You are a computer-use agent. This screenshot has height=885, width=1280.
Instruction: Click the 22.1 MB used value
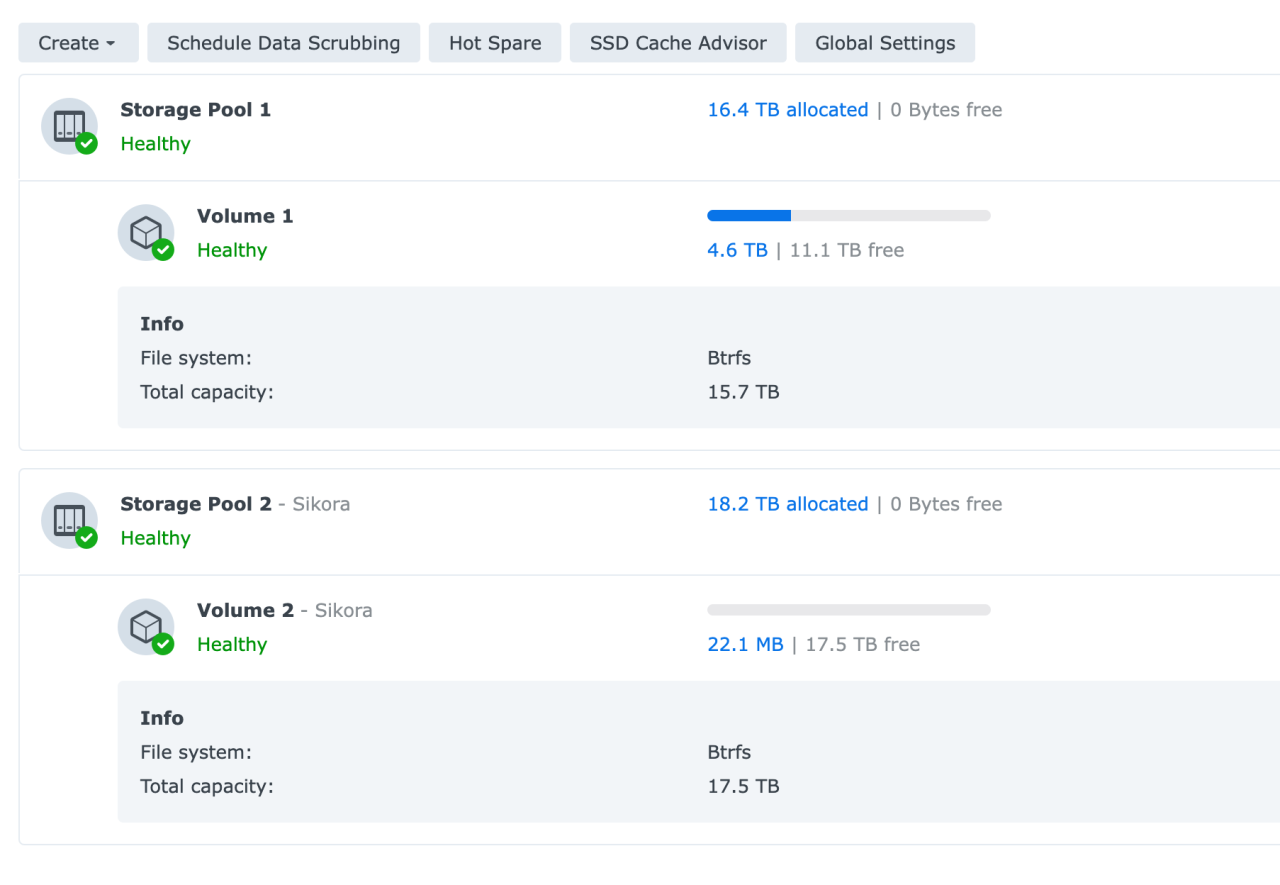tap(745, 644)
